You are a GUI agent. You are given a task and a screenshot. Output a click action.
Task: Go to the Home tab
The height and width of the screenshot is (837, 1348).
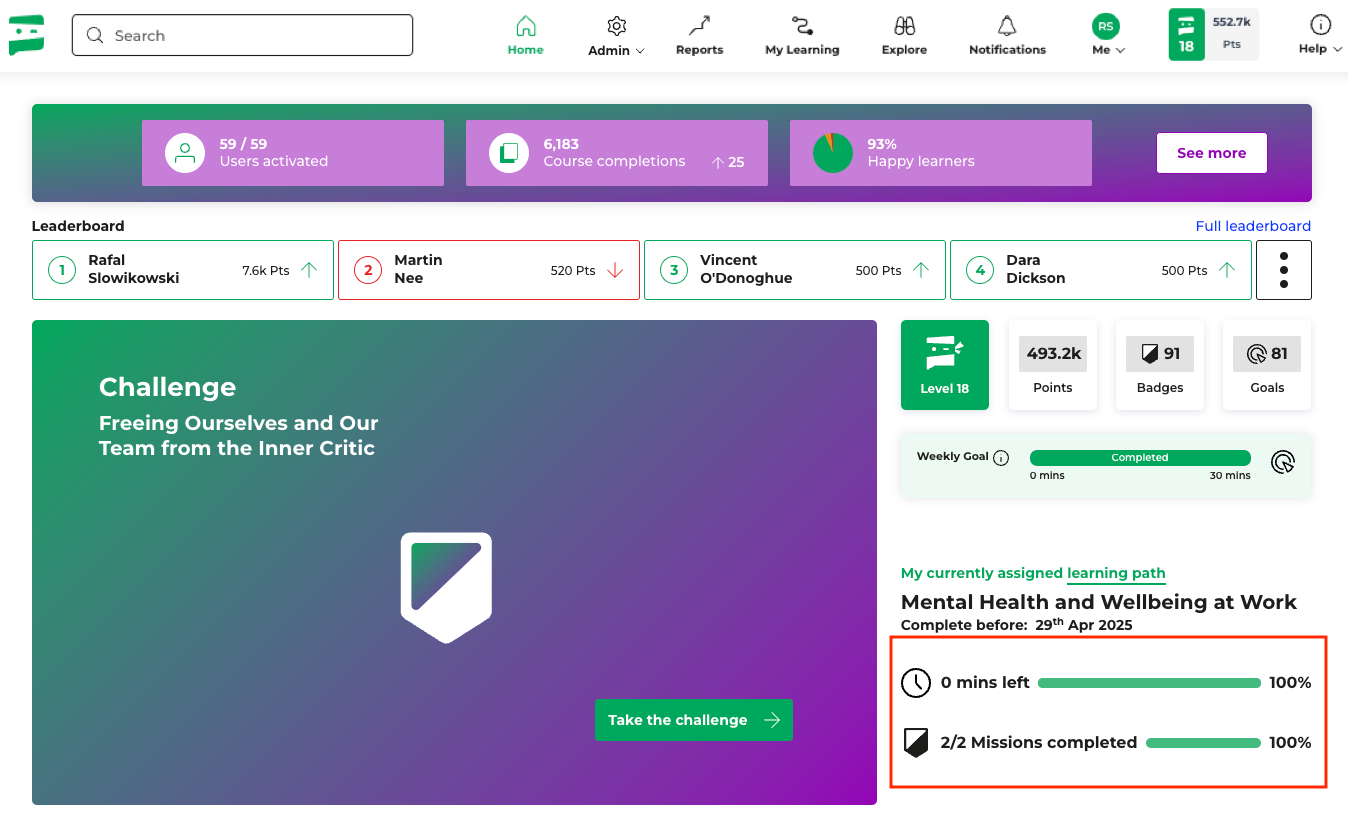[x=525, y=36]
